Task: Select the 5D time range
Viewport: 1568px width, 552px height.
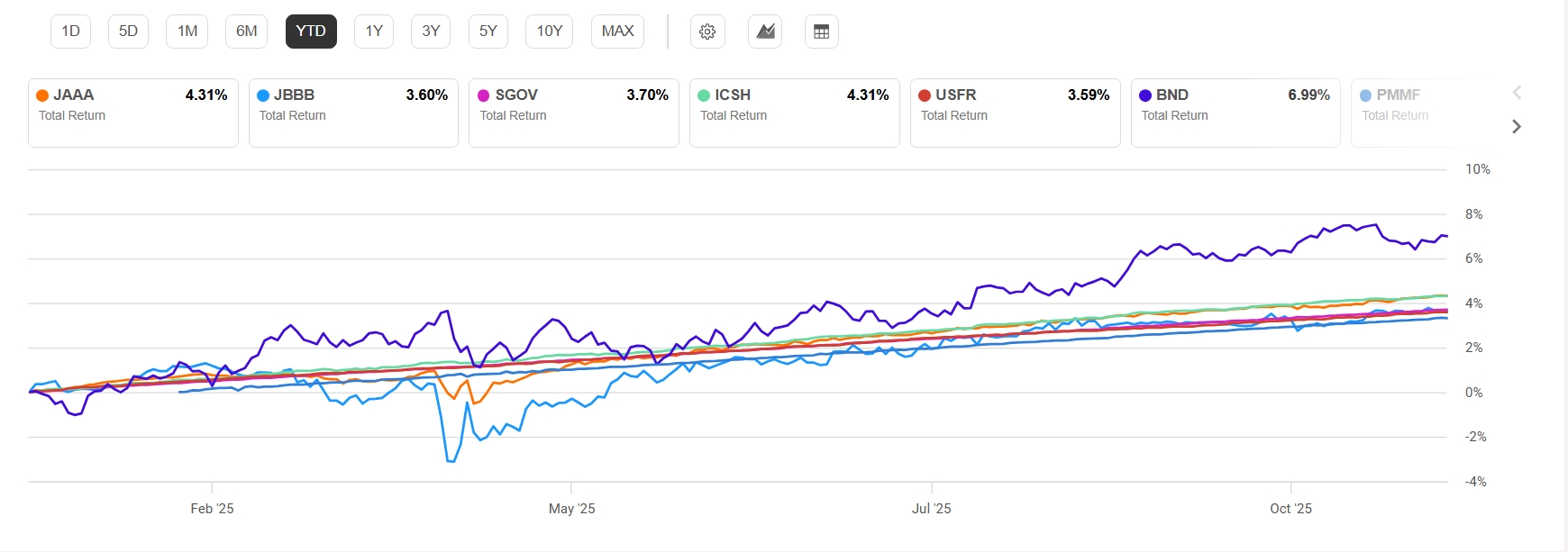Action: point(128,32)
